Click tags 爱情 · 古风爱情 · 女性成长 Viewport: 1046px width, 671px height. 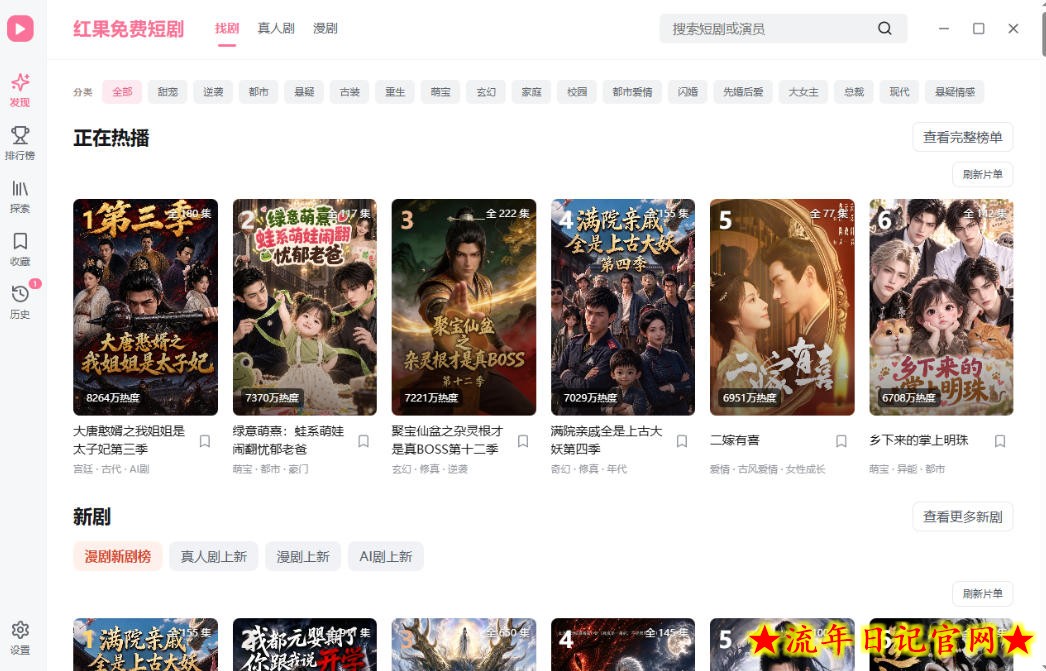click(768, 469)
